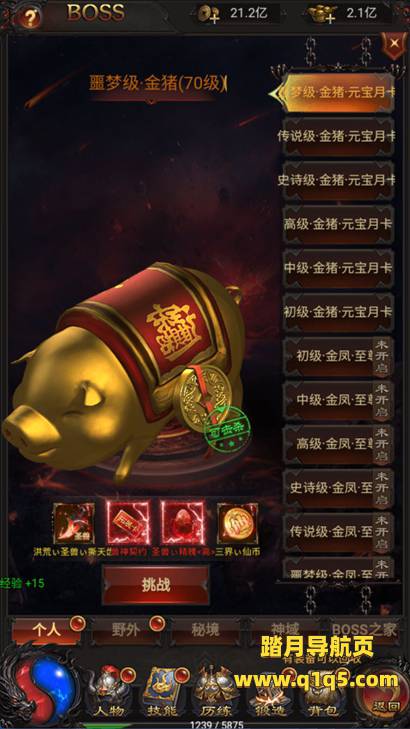Click the 挑战 challenge button

156,585
